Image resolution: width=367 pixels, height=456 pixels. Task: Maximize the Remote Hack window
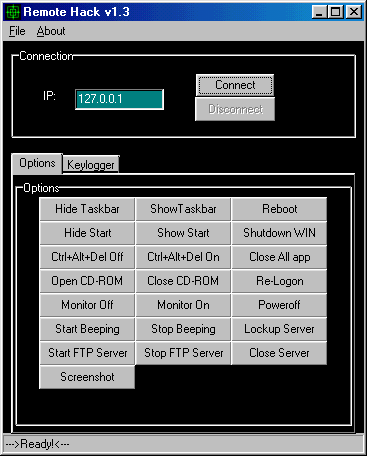(x=335, y=12)
